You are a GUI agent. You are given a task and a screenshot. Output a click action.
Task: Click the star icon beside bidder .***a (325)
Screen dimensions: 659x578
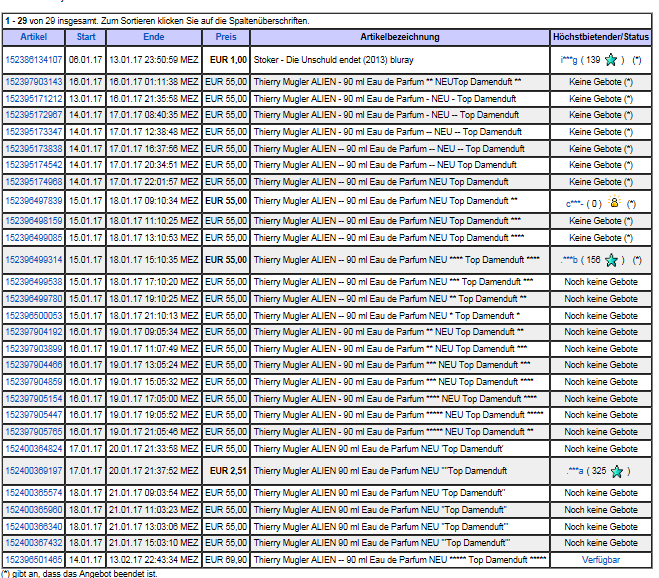click(617, 471)
